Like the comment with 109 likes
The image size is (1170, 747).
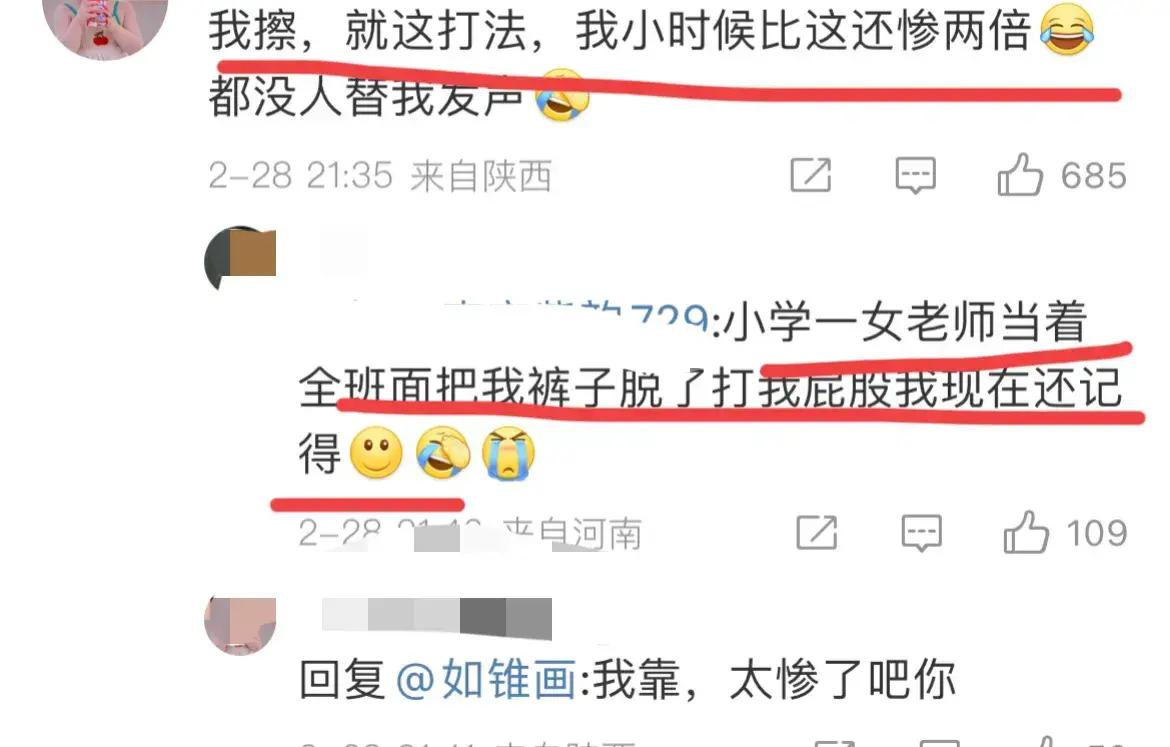tap(1026, 532)
